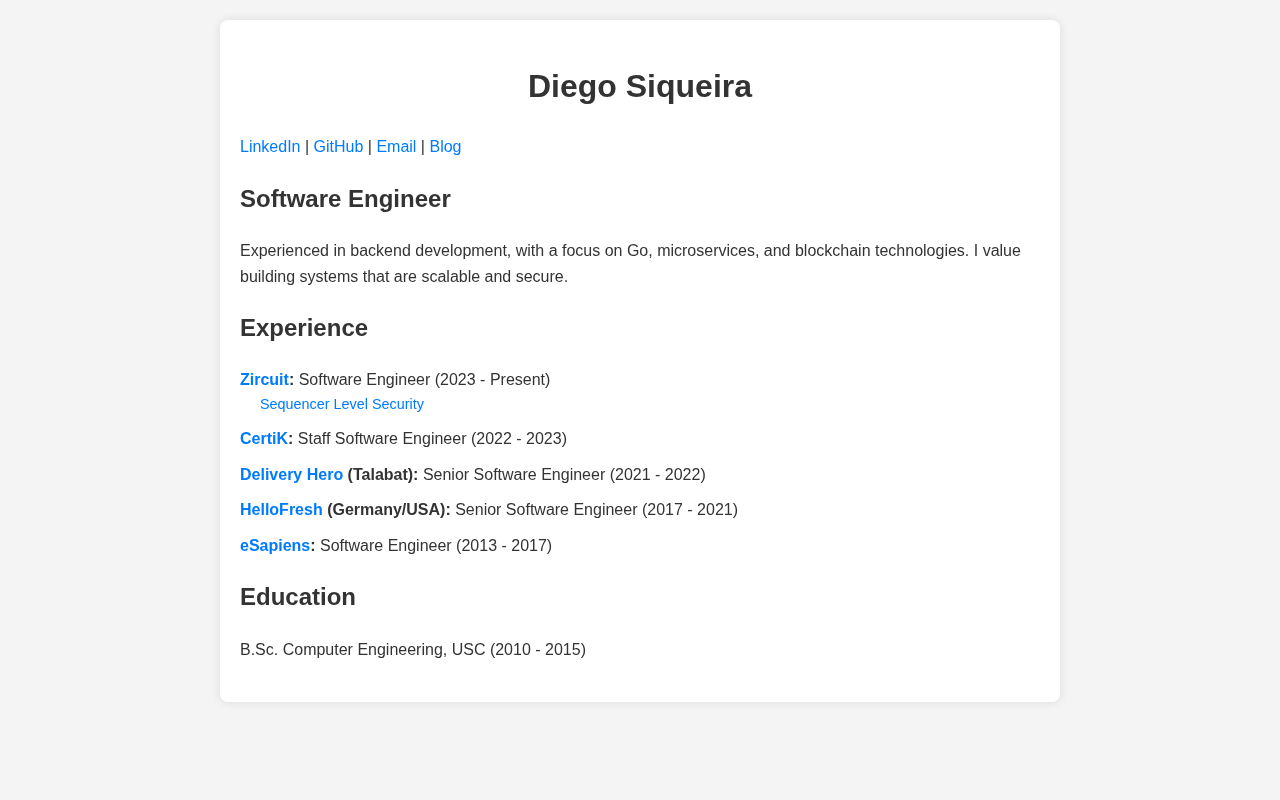Click the Education section heading
1280x800 pixels.
coord(298,597)
